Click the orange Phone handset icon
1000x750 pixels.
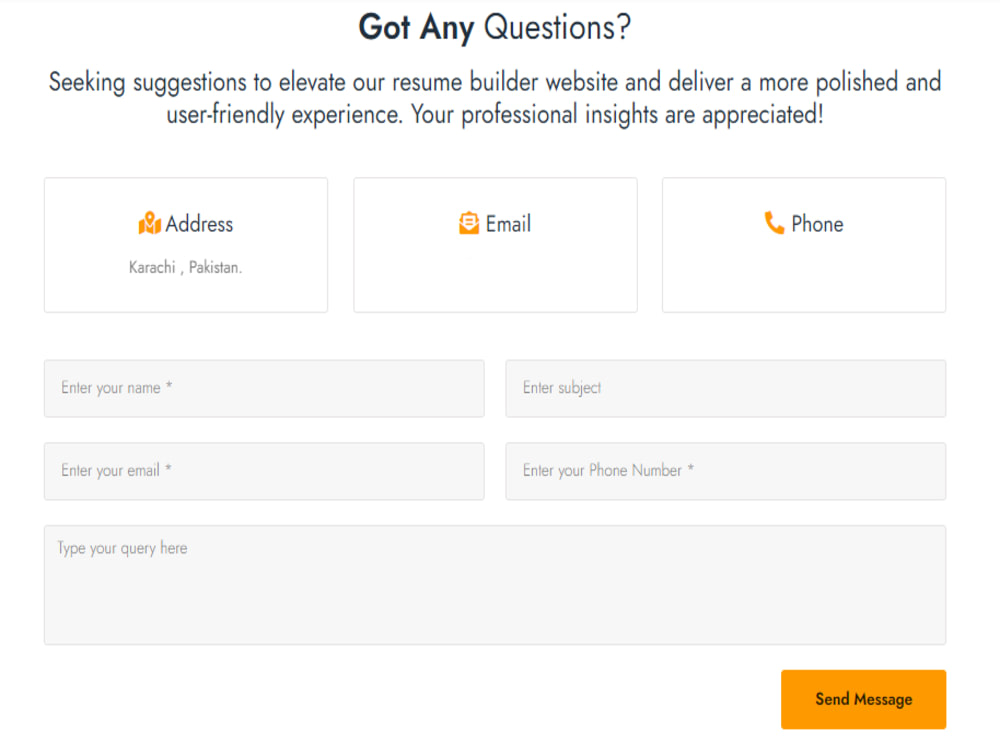(x=774, y=223)
